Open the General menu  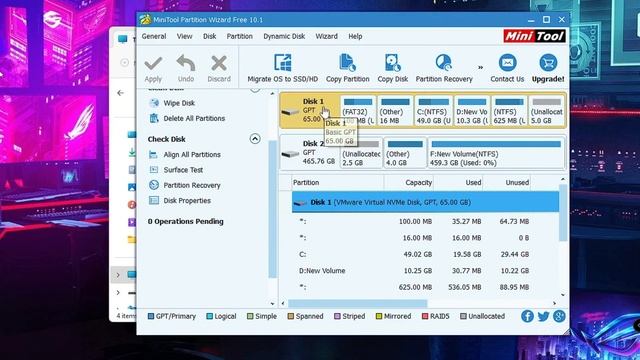154,36
